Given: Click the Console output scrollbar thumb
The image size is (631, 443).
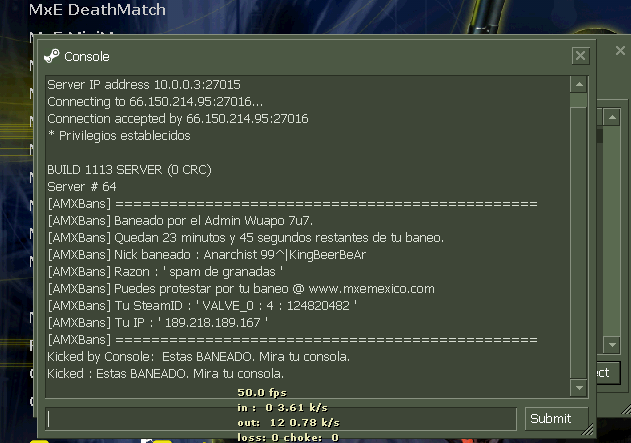Looking at the screenshot, I should 579,101.
